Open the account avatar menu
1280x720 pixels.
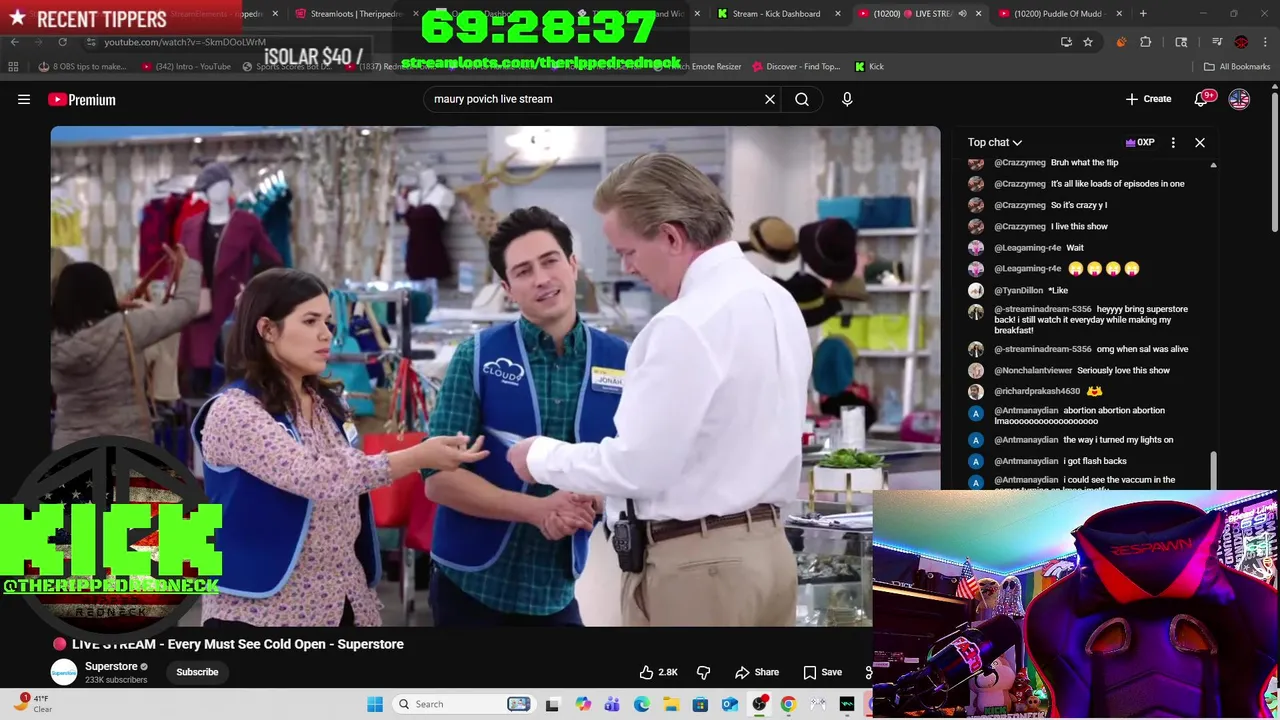click(1239, 99)
